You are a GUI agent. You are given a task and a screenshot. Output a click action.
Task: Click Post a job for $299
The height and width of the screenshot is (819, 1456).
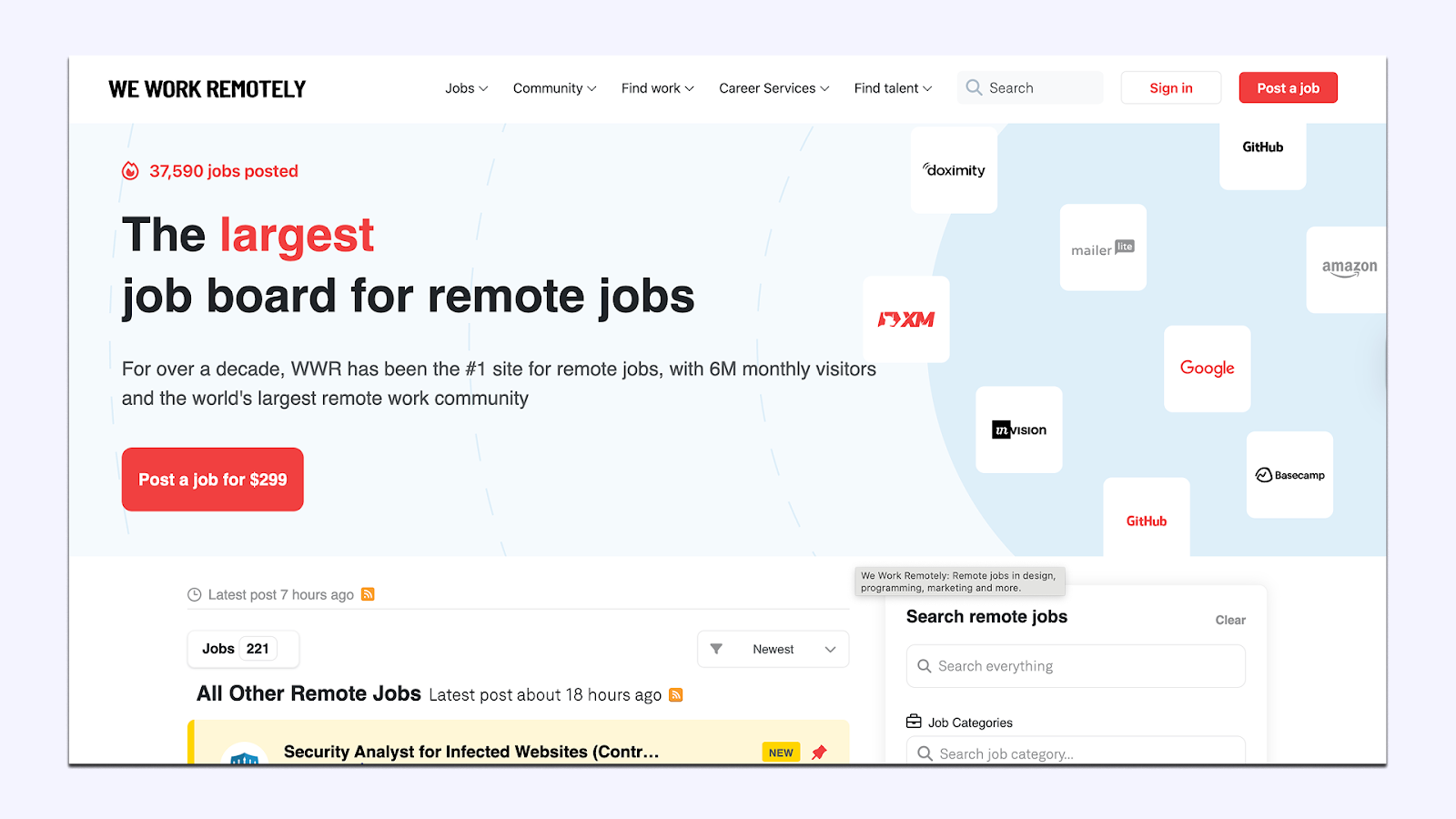click(x=213, y=480)
